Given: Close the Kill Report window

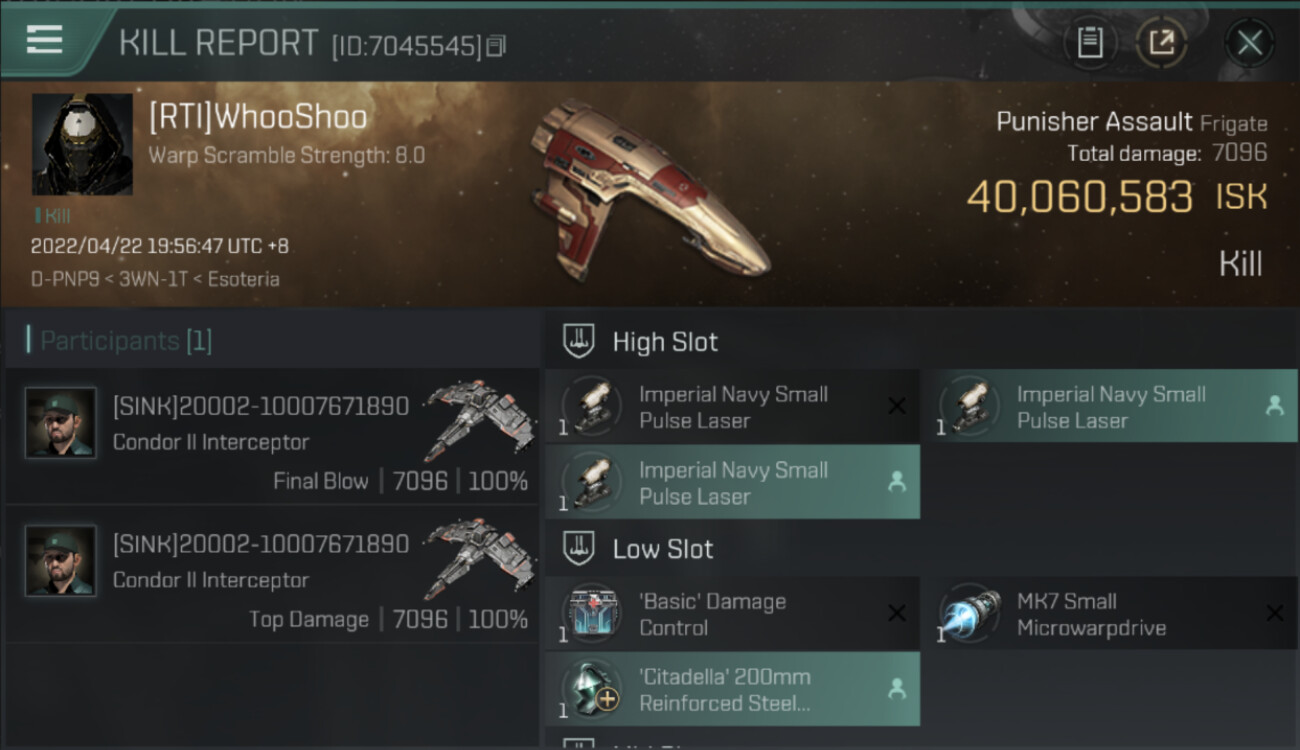Looking at the screenshot, I should pos(1249,42).
